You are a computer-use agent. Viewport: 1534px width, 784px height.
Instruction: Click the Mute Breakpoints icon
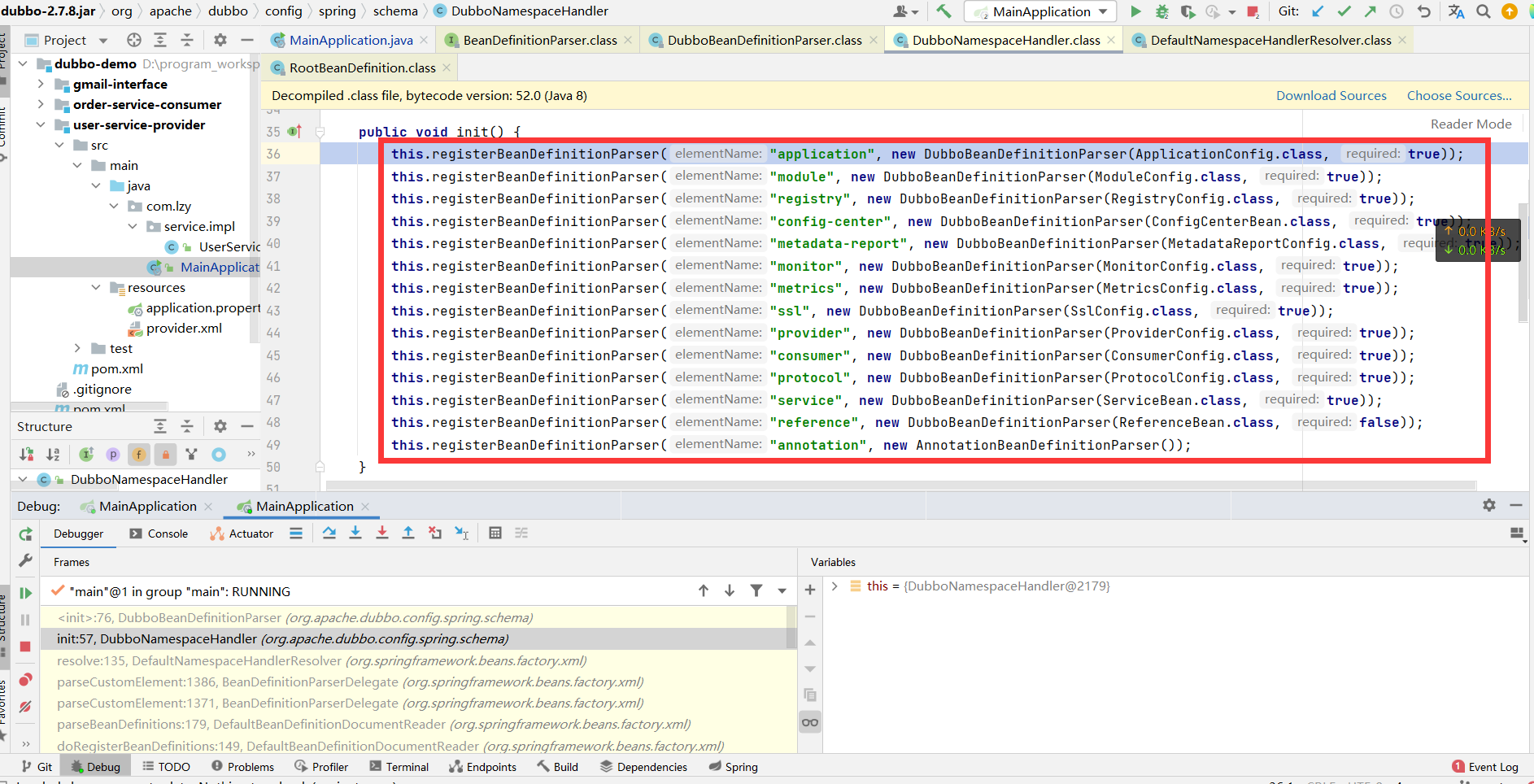25,707
